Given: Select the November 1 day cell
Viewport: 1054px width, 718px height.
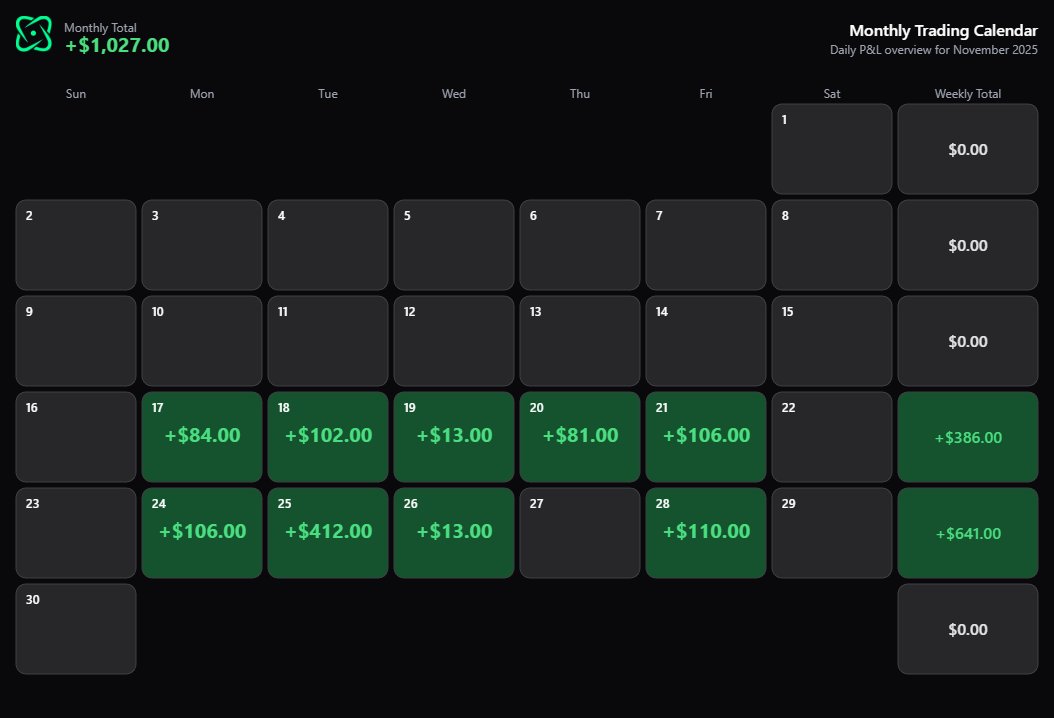Looking at the screenshot, I should (x=832, y=149).
